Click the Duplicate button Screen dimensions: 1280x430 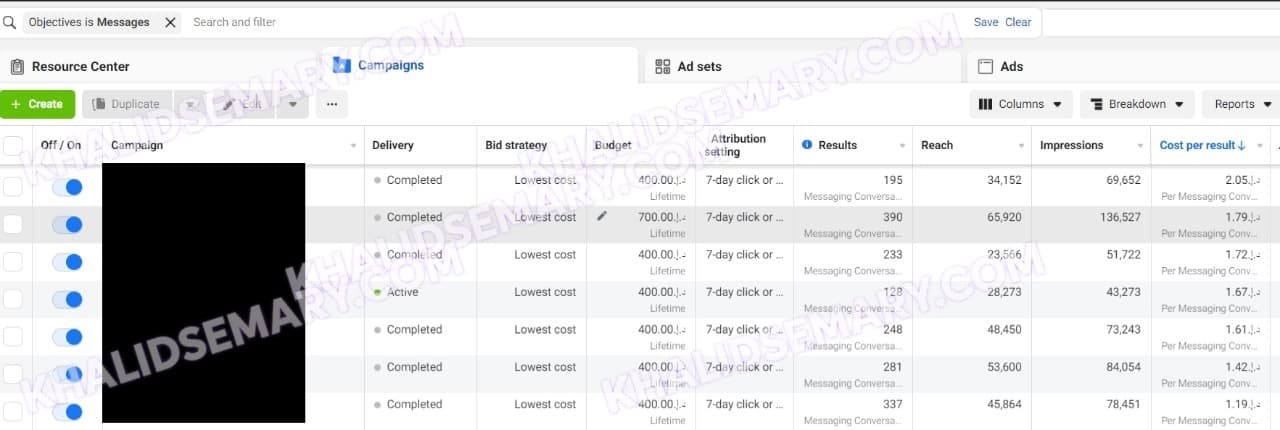[x=127, y=104]
